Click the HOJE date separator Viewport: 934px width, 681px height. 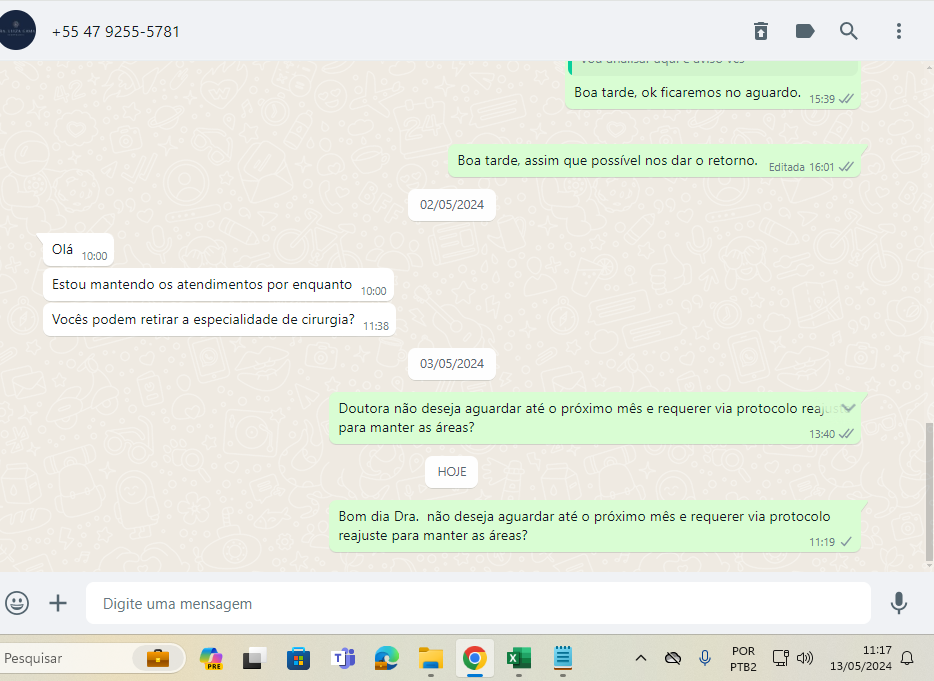[452, 472]
